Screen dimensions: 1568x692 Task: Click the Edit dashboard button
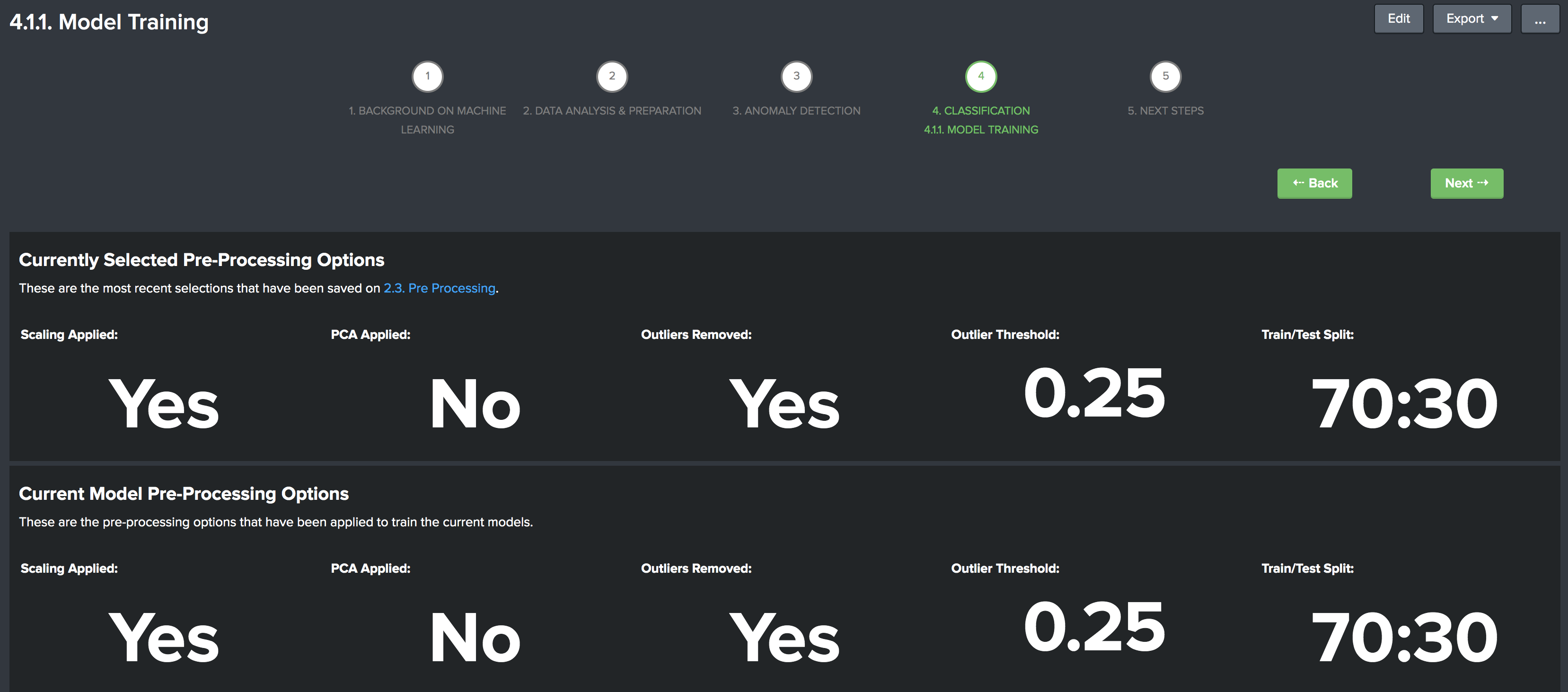(x=1398, y=19)
